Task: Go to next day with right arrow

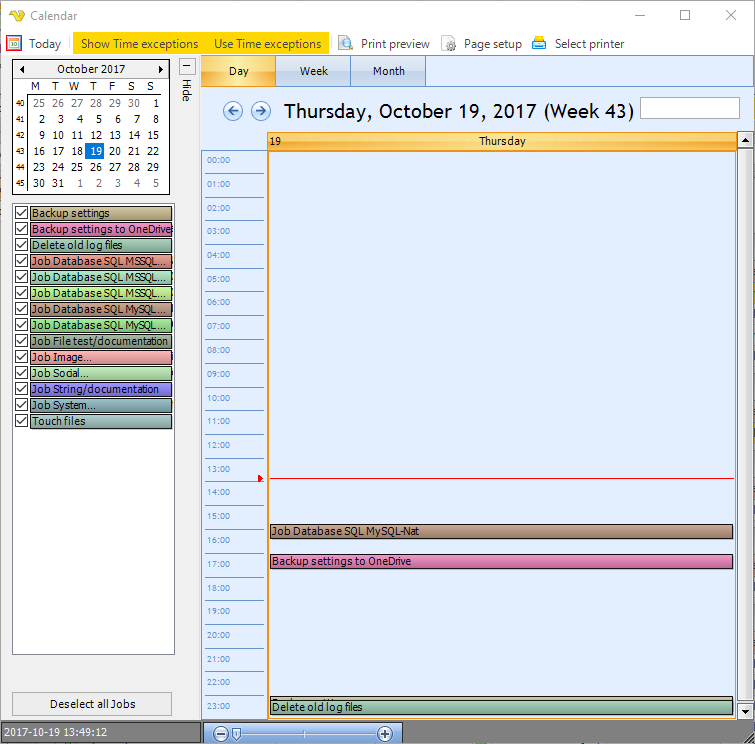Action: point(261,111)
